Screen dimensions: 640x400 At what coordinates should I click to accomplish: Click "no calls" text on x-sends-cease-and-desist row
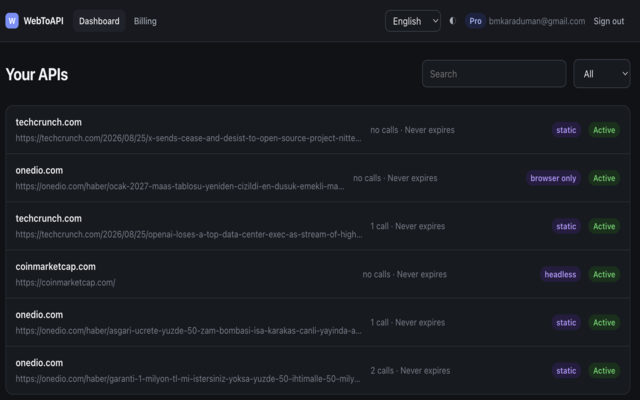(384, 130)
